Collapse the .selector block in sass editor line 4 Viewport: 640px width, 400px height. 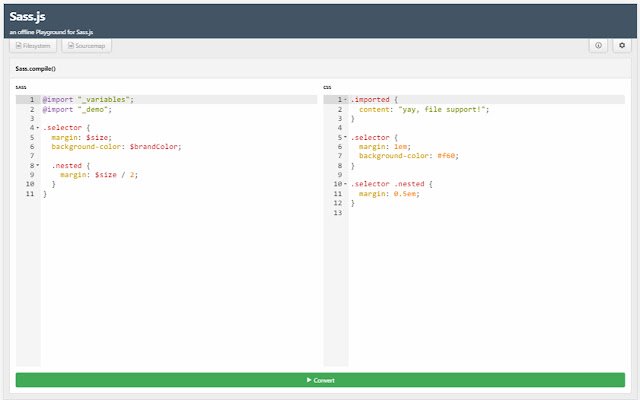coord(38,128)
